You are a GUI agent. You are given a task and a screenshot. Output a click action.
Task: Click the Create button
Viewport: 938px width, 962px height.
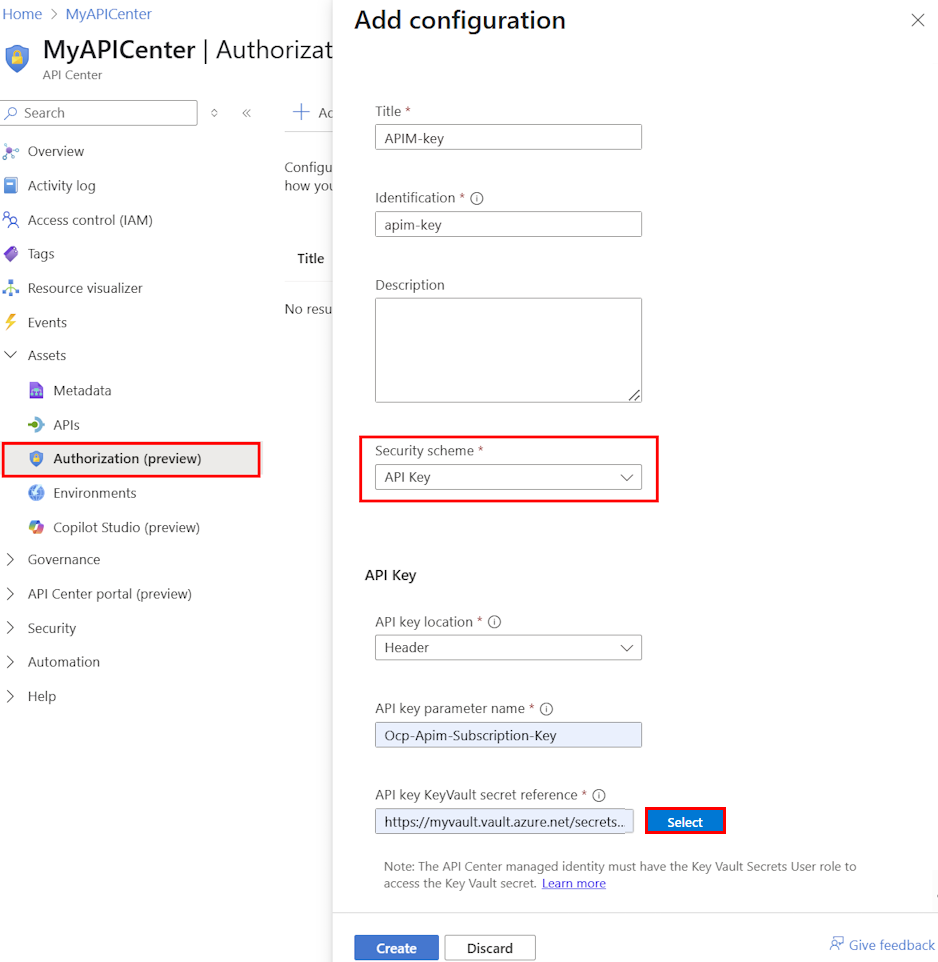tap(397, 947)
